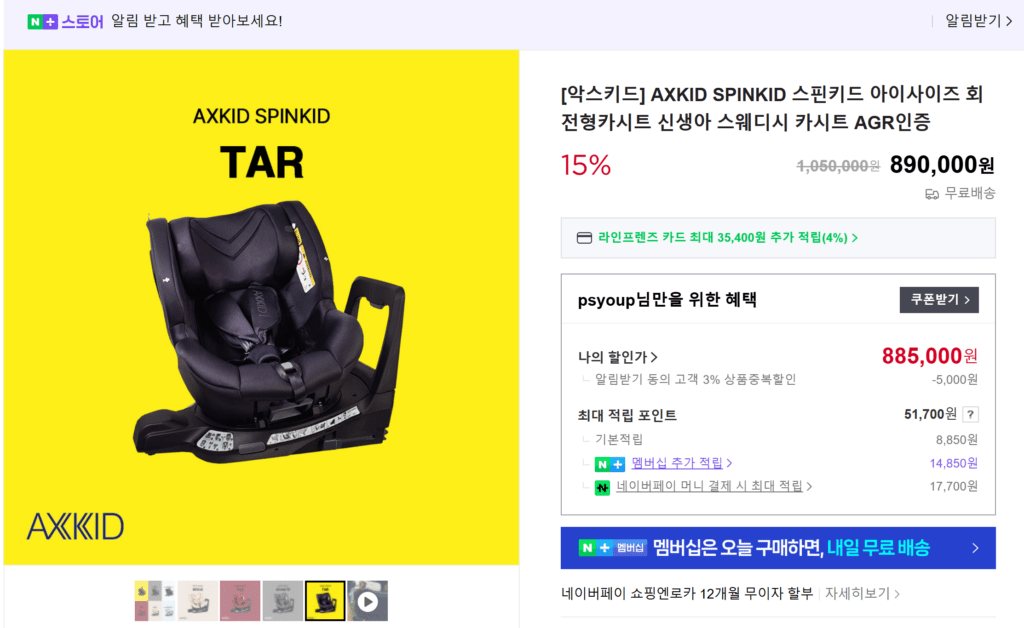Expand the 나의 할인가 discount details

pos(617,357)
